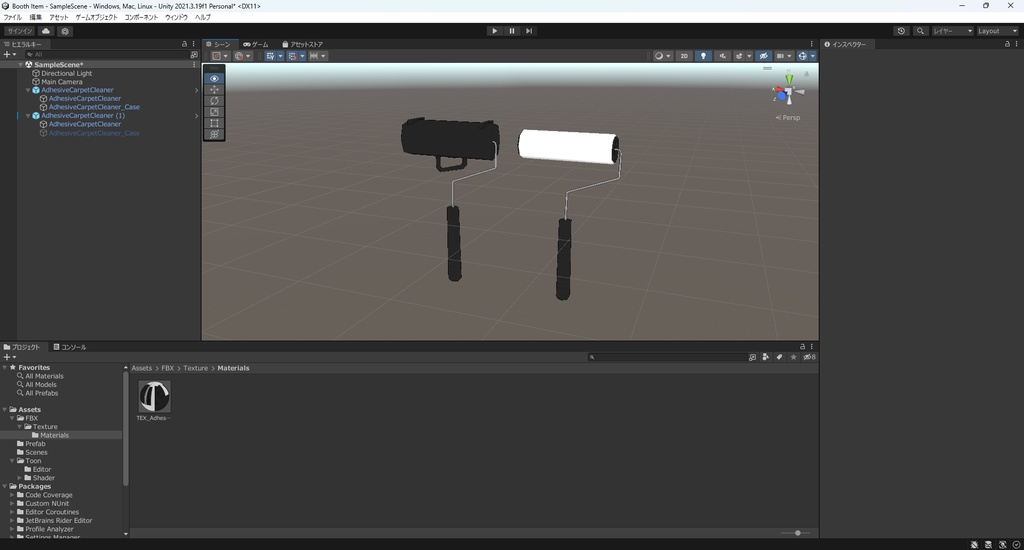This screenshot has height=550, width=1024.
Task: Open the Hierarchy panel three-dot menu
Action: coord(193,44)
